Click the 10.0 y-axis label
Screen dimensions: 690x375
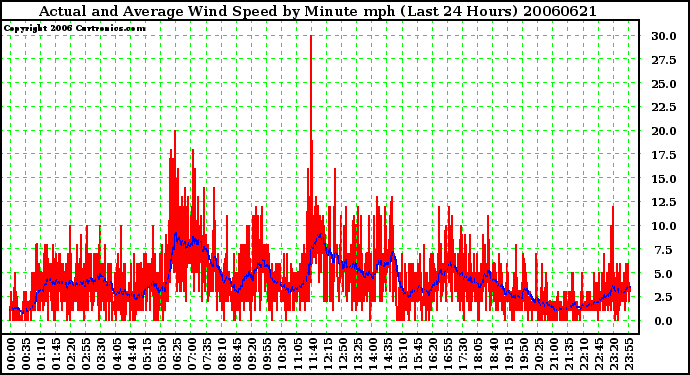(x=664, y=226)
